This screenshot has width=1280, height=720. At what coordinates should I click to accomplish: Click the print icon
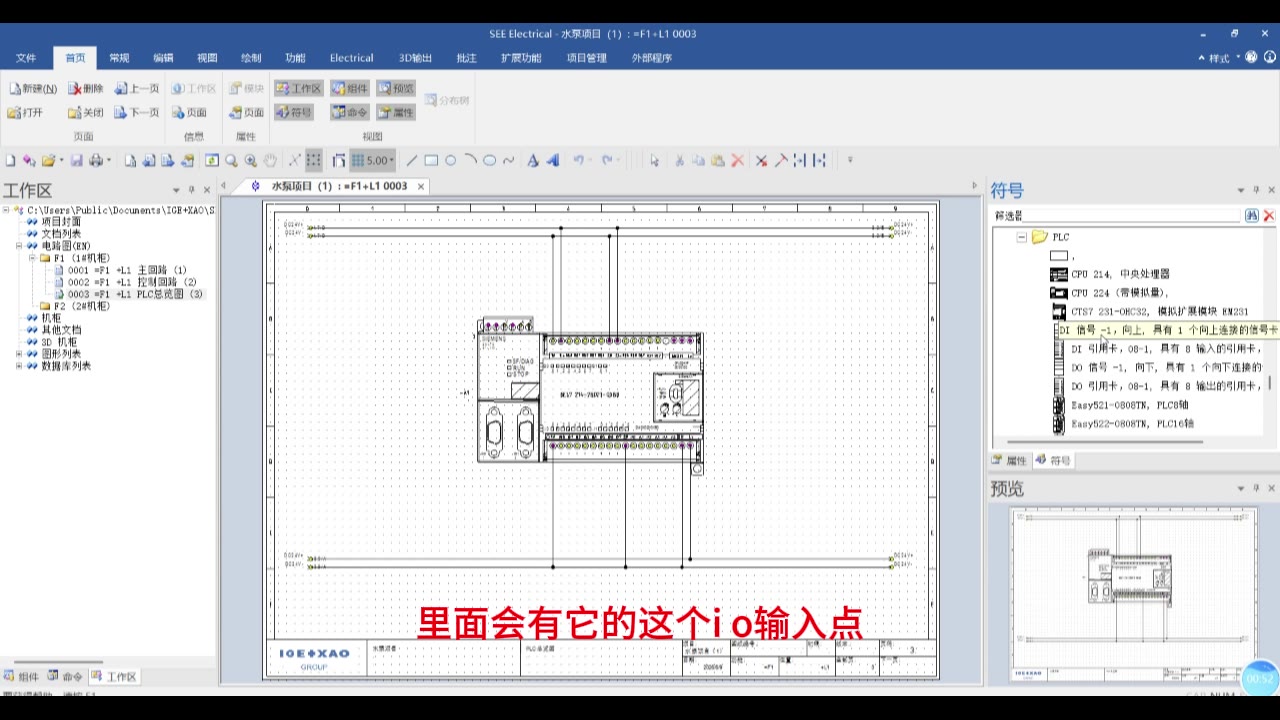(x=96, y=160)
